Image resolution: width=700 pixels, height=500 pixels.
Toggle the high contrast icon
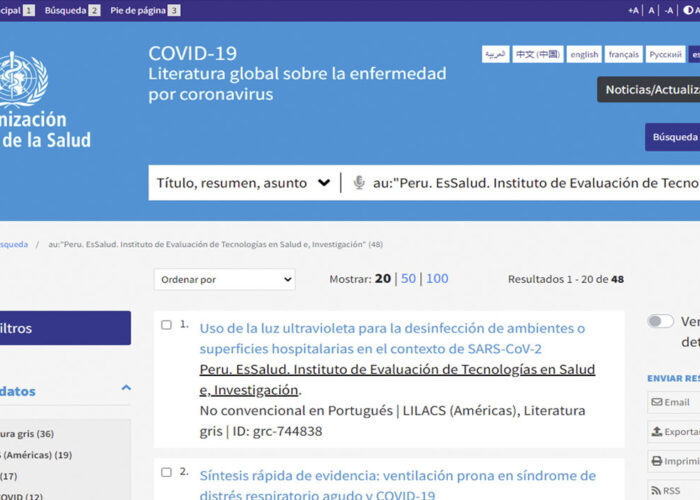tap(688, 10)
